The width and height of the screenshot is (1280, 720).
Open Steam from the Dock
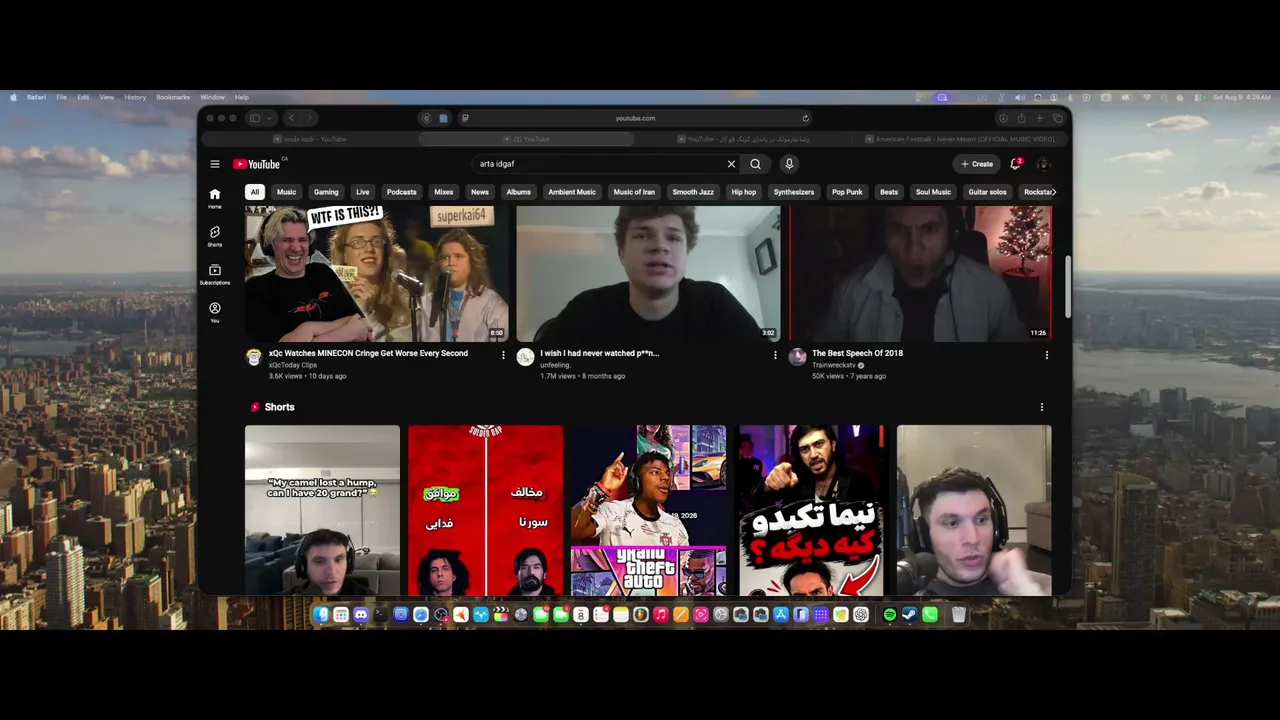(909, 615)
